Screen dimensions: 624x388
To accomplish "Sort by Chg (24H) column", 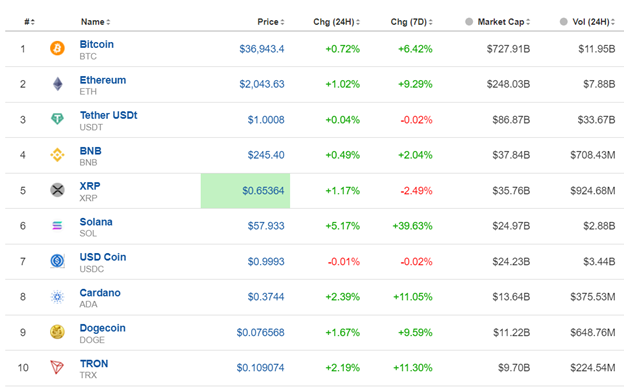I will (336, 22).
